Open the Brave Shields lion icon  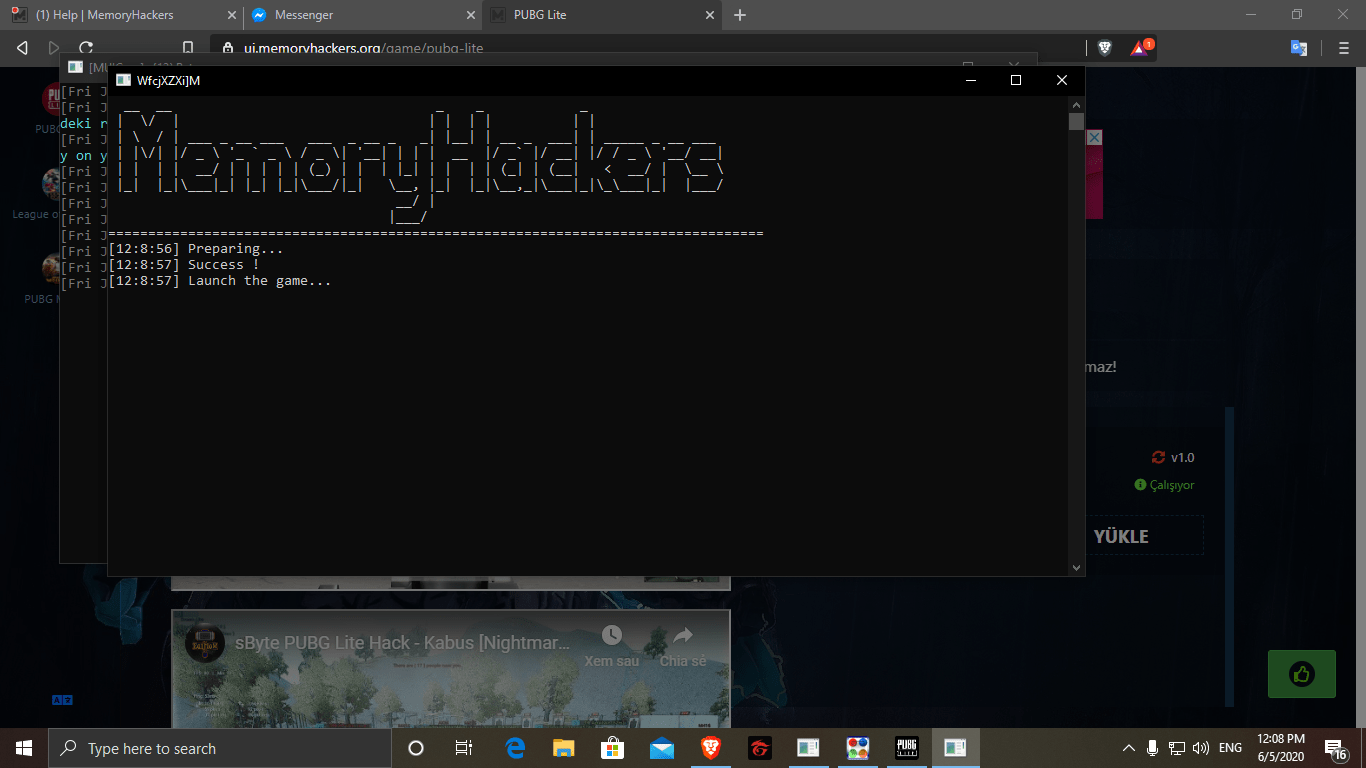[x=1105, y=47]
